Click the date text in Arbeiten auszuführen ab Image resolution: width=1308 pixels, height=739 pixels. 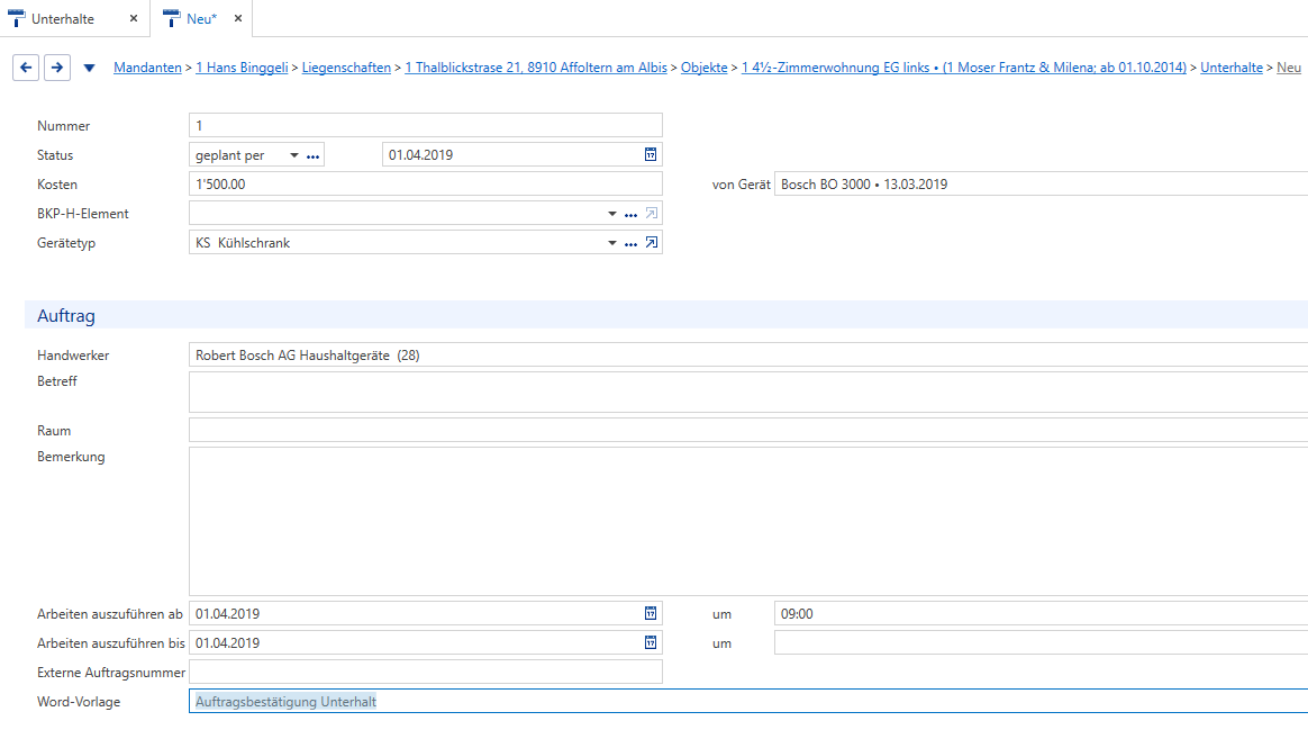tap(228, 614)
